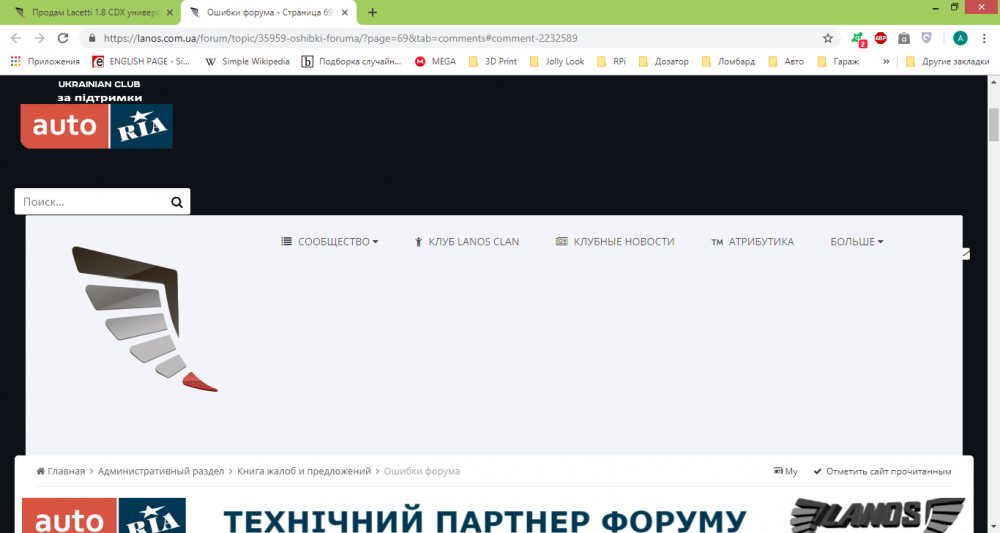Open Книга жалоб и предложений breadcrumb link

coord(303,471)
